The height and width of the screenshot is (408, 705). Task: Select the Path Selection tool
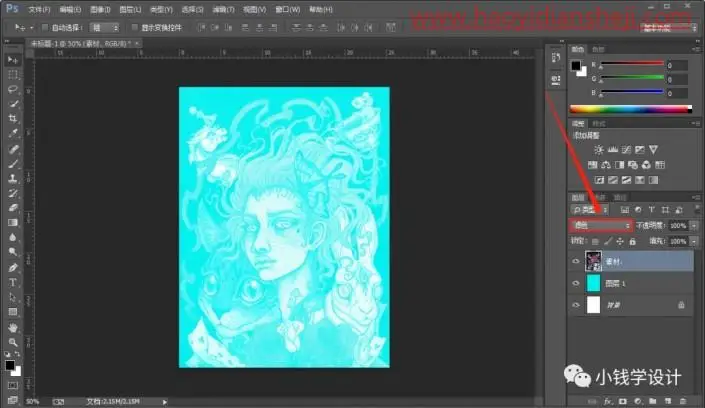13,297
